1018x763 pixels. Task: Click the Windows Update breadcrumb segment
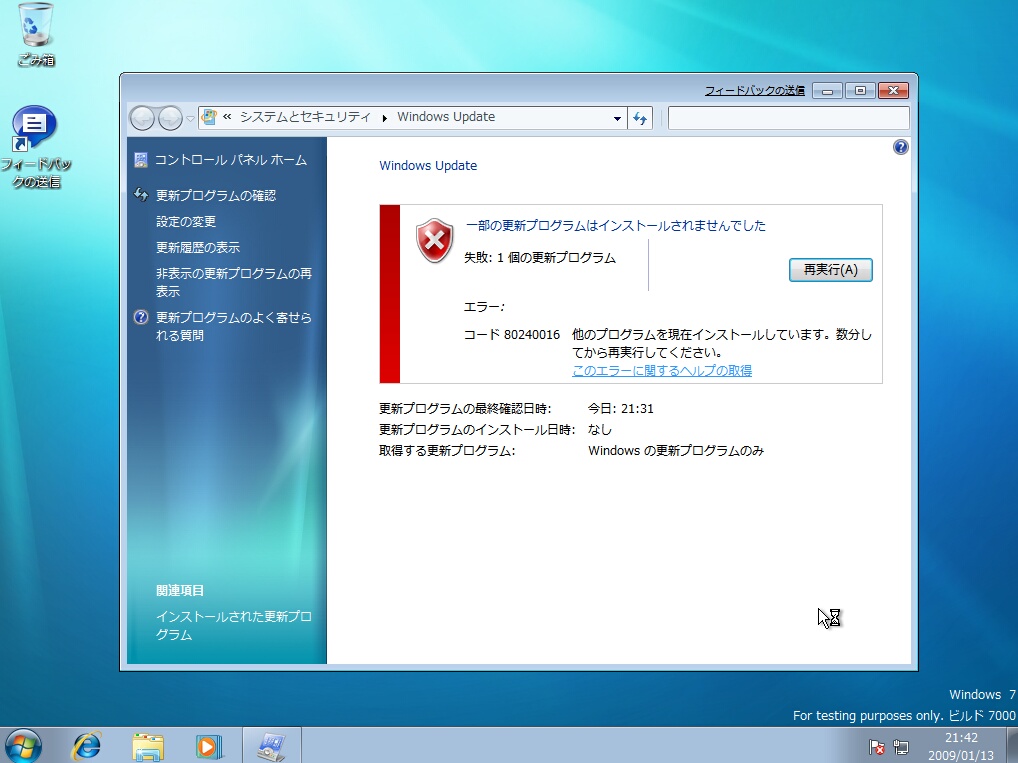(x=446, y=117)
